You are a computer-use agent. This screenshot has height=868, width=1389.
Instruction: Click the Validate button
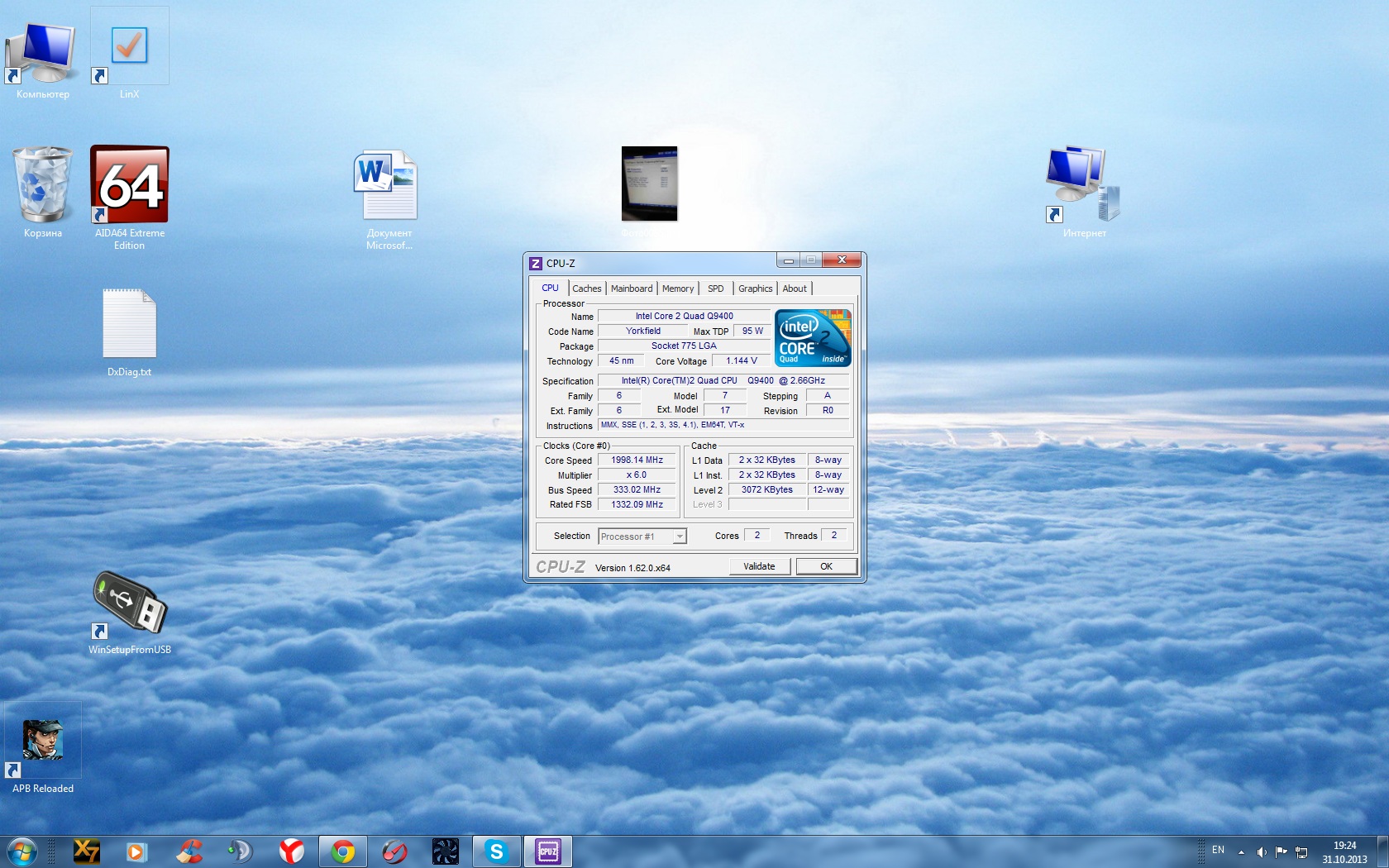[x=759, y=566]
